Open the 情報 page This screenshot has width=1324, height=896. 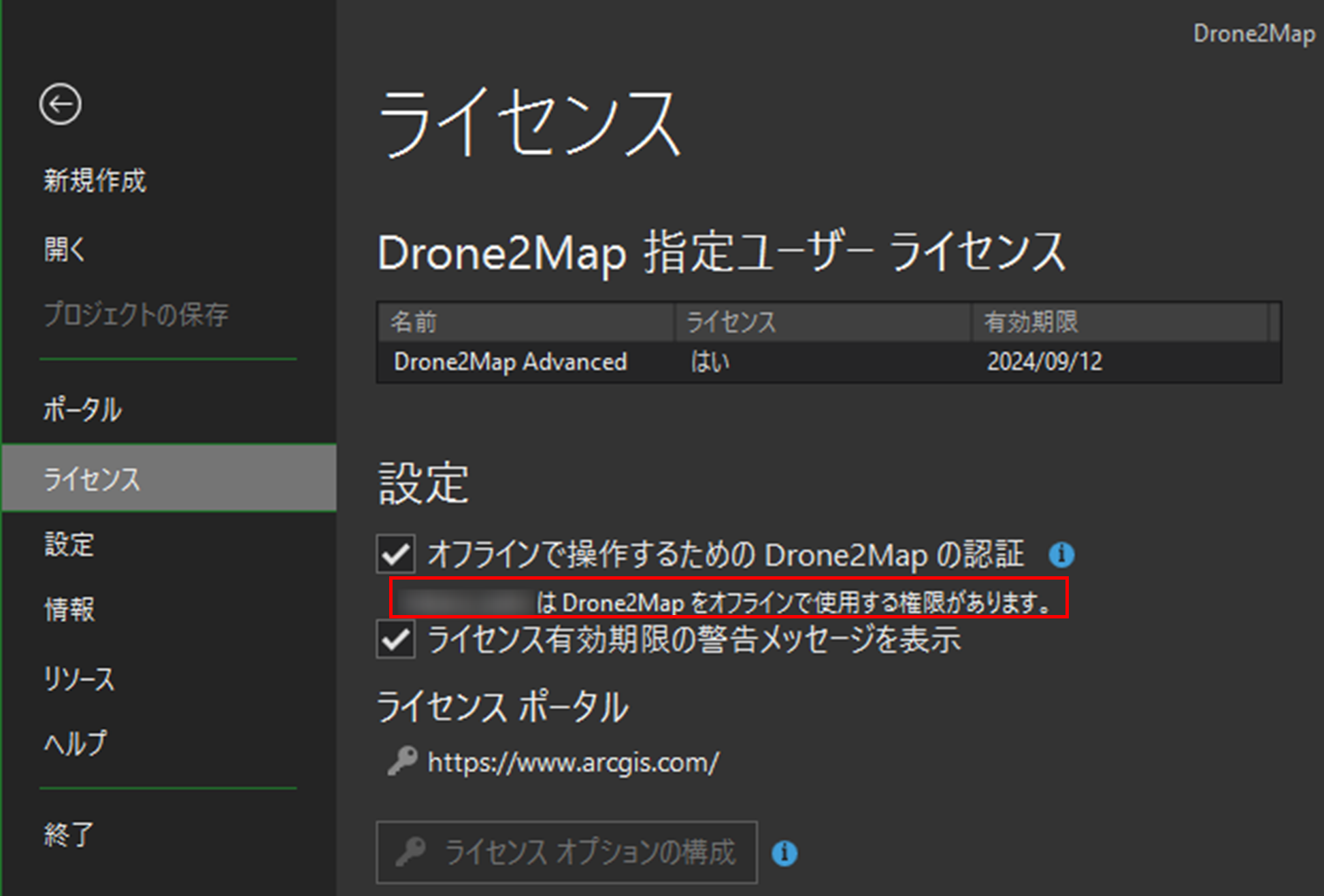coord(69,609)
